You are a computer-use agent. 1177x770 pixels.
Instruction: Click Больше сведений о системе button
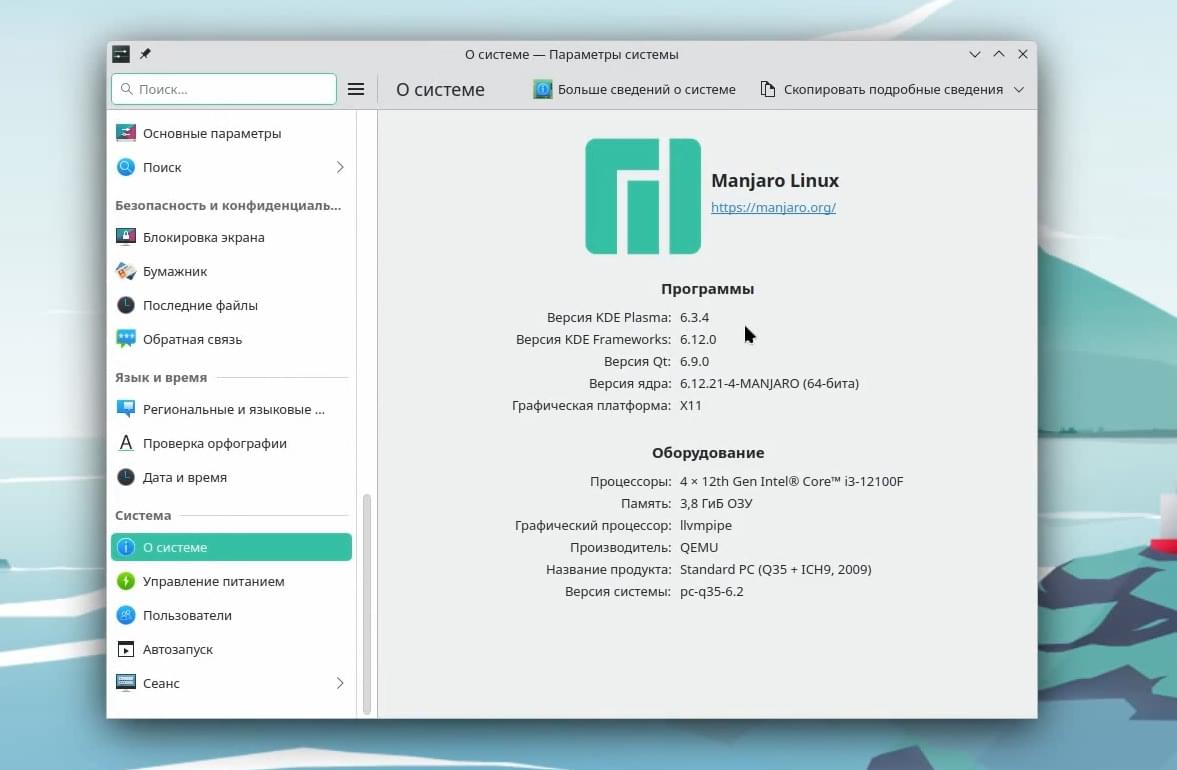pyautogui.click(x=635, y=89)
